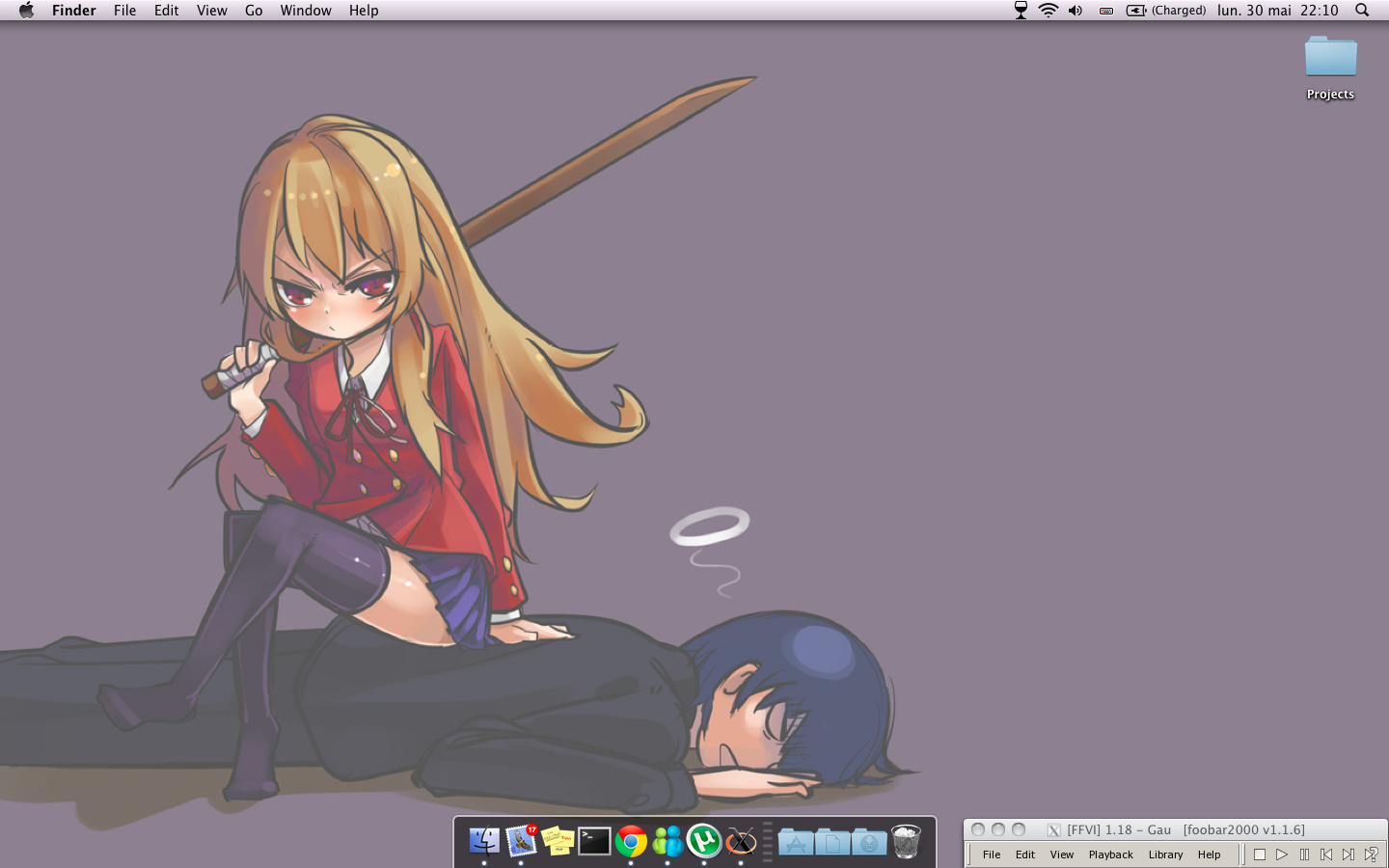Open foobar2000's View menu
Screen dimensions: 1389x868
tap(1061, 854)
